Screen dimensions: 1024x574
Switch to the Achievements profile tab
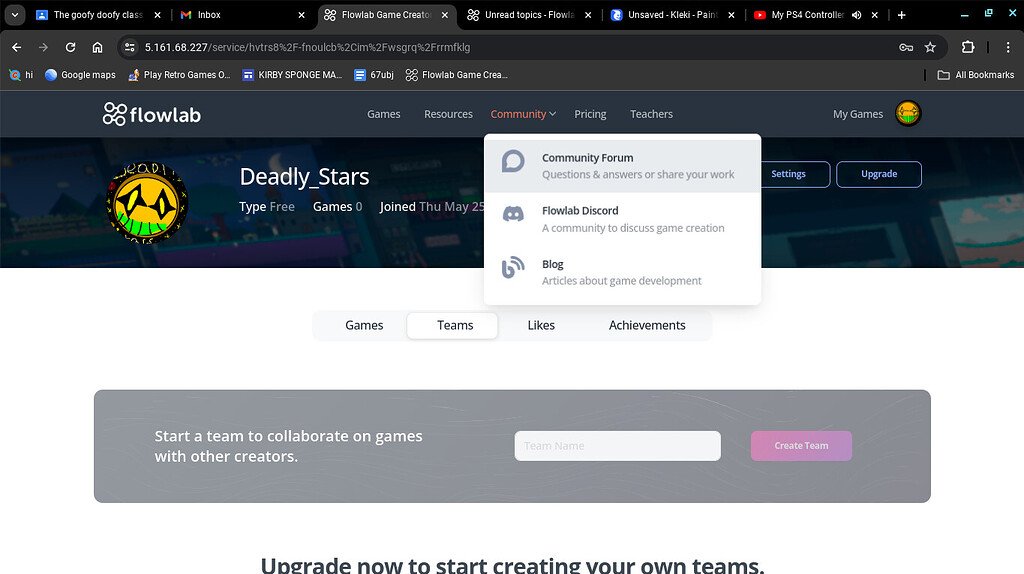point(647,325)
